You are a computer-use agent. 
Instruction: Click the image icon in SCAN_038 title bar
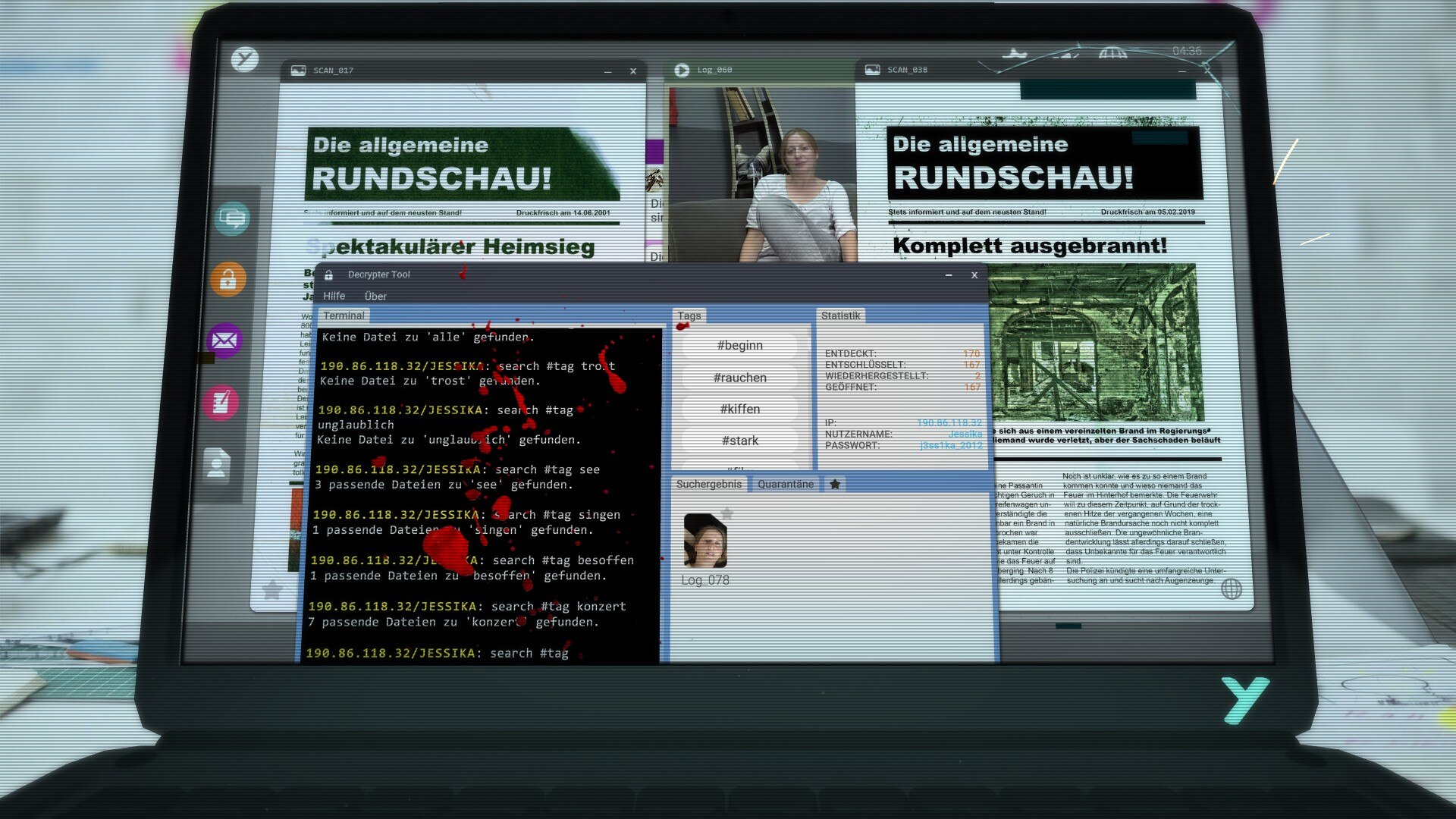coord(872,70)
